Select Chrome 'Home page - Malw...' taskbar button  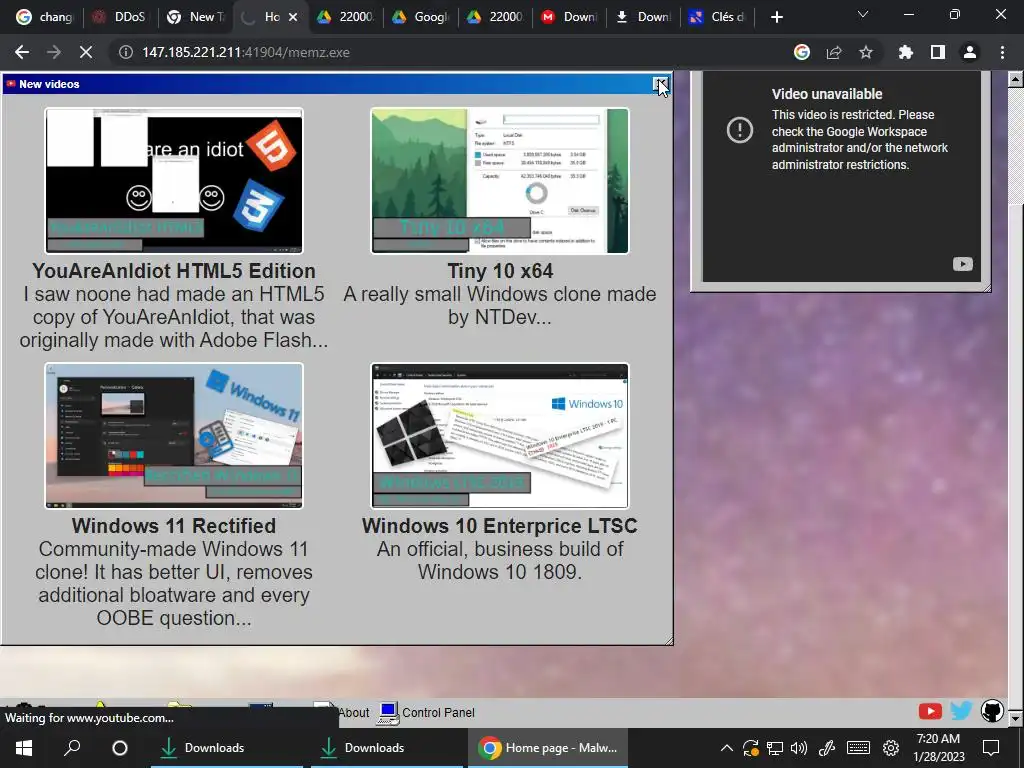(547, 748)
